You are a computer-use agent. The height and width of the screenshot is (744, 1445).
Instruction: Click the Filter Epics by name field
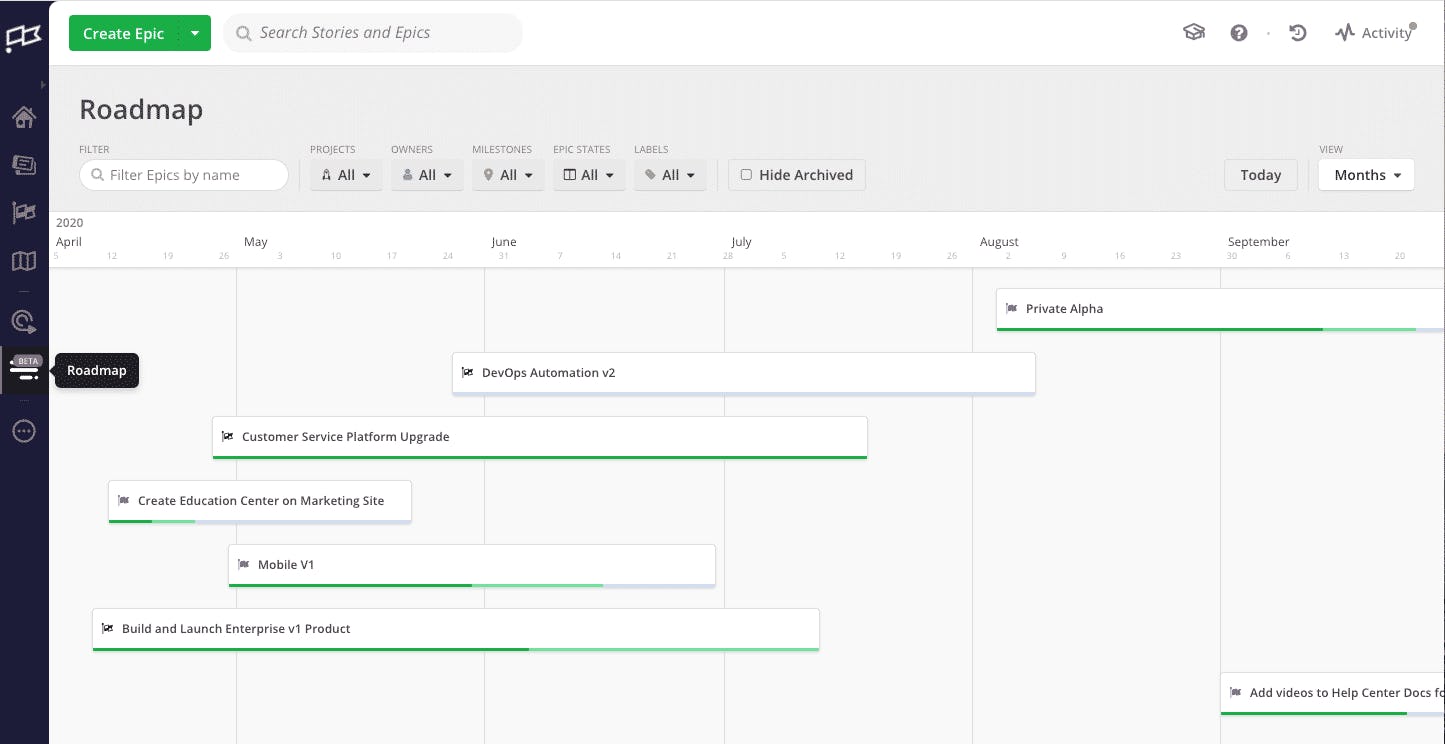tap(184, 175)
